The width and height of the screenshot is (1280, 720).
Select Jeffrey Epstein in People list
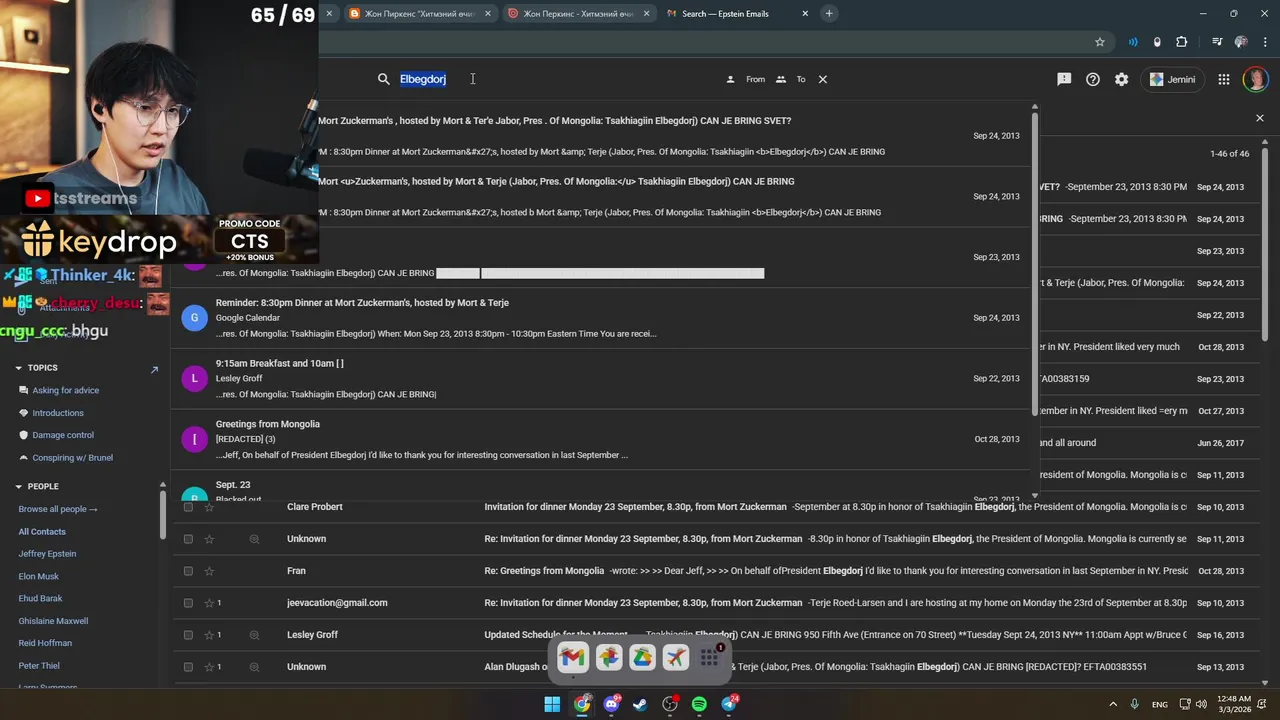(47, 554)
